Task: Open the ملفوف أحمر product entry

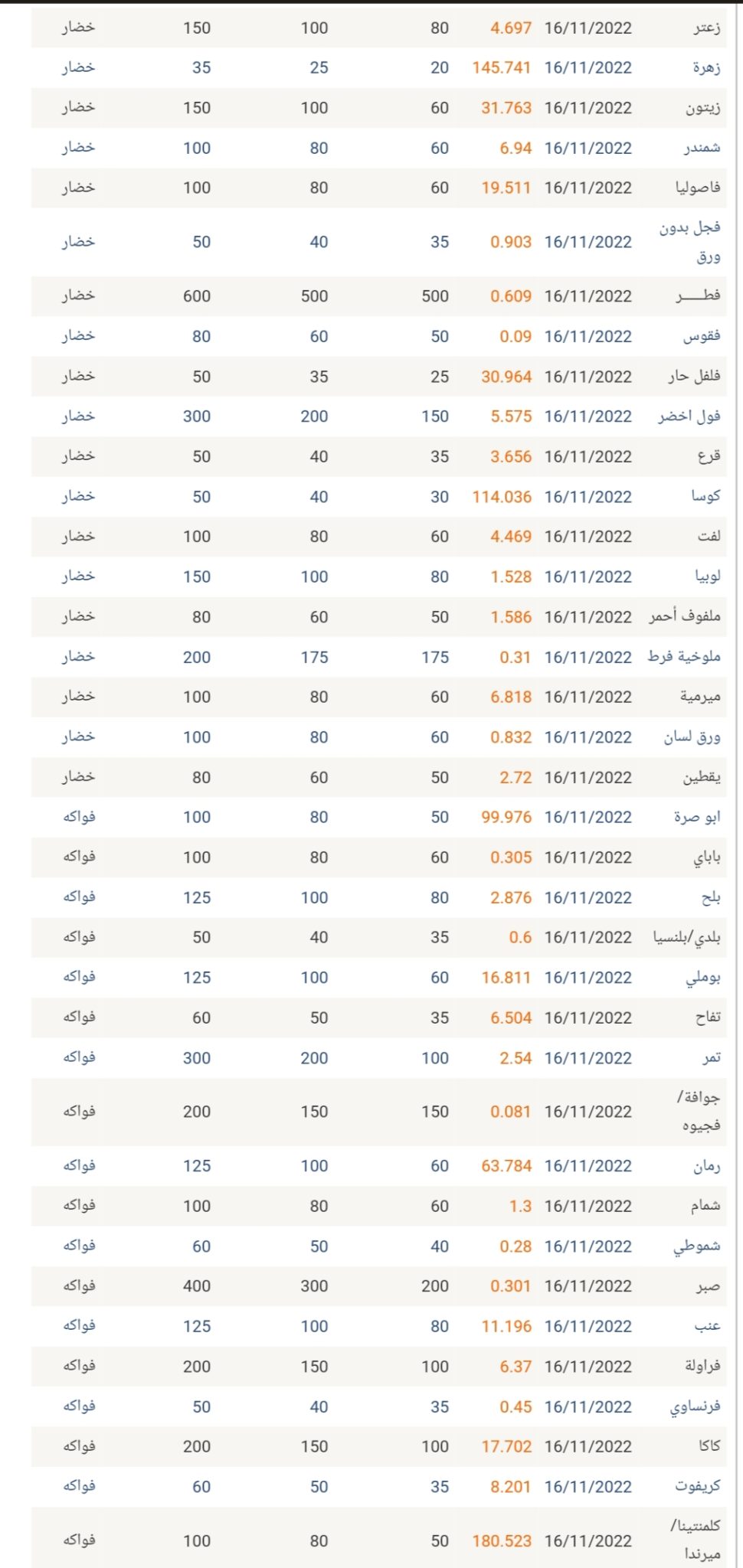Action: (x=684, y=616)
